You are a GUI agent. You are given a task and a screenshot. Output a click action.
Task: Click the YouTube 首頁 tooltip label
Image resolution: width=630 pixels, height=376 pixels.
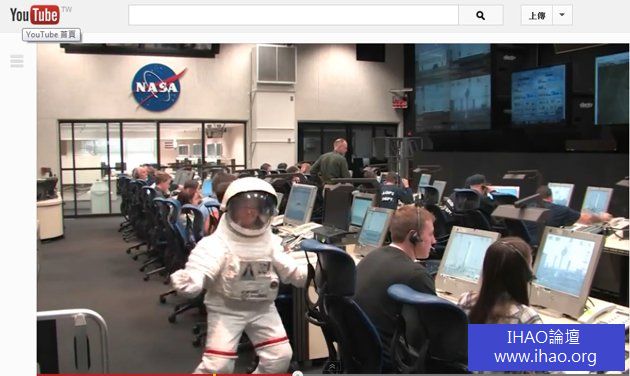click(51, 35)
